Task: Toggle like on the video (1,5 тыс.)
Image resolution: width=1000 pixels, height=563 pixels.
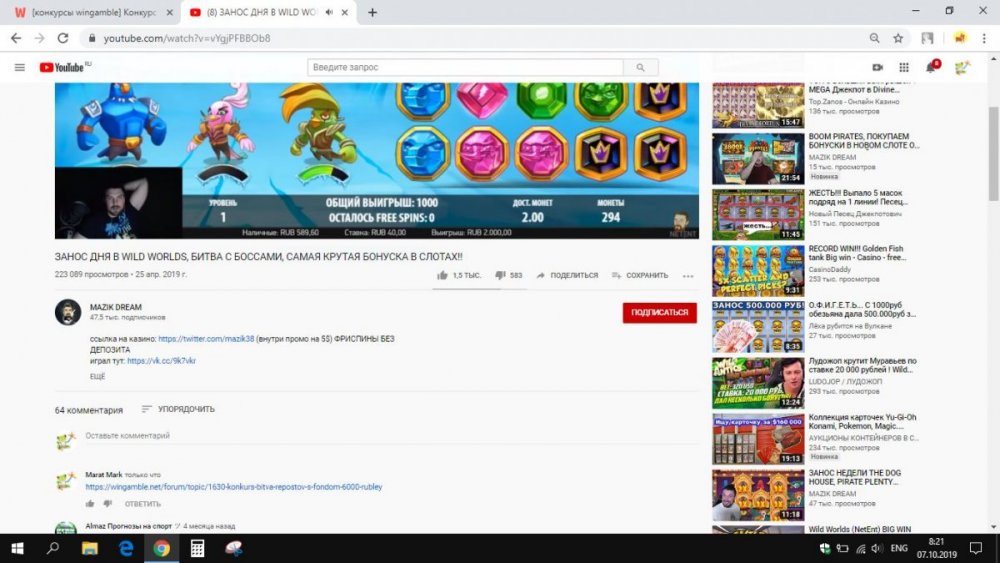Action: (443, 275)
